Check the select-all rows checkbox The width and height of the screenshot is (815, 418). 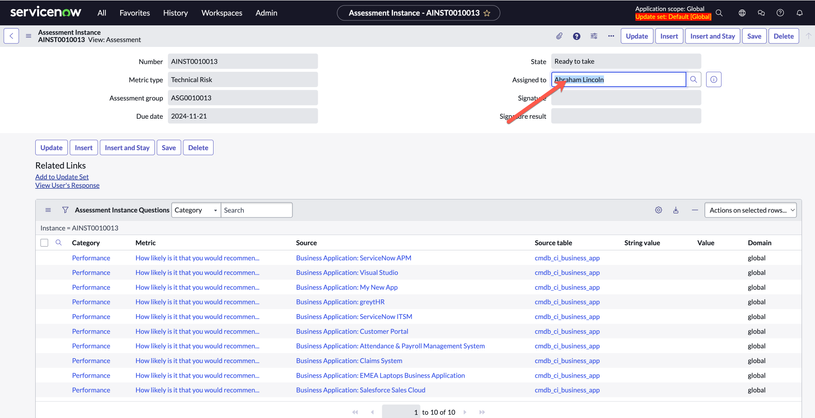(44, 243)
